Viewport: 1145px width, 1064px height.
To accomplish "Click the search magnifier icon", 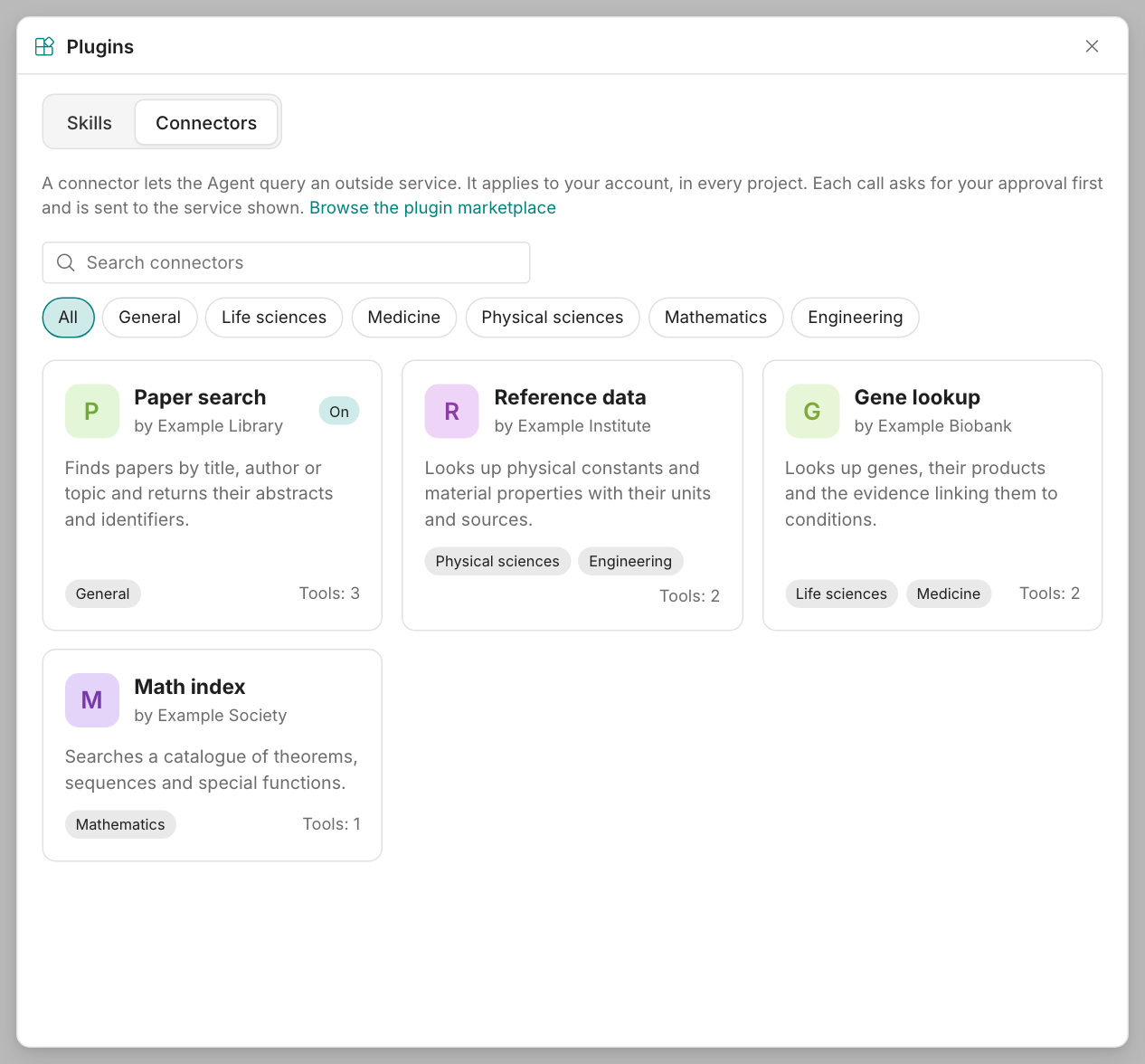I will pos(66,262).
